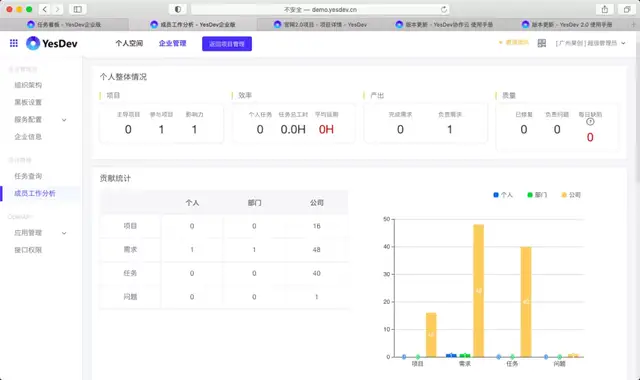Open the nine-dot app grid icon
This screenshot has height=380, width=640.
[x=13, y=43]
